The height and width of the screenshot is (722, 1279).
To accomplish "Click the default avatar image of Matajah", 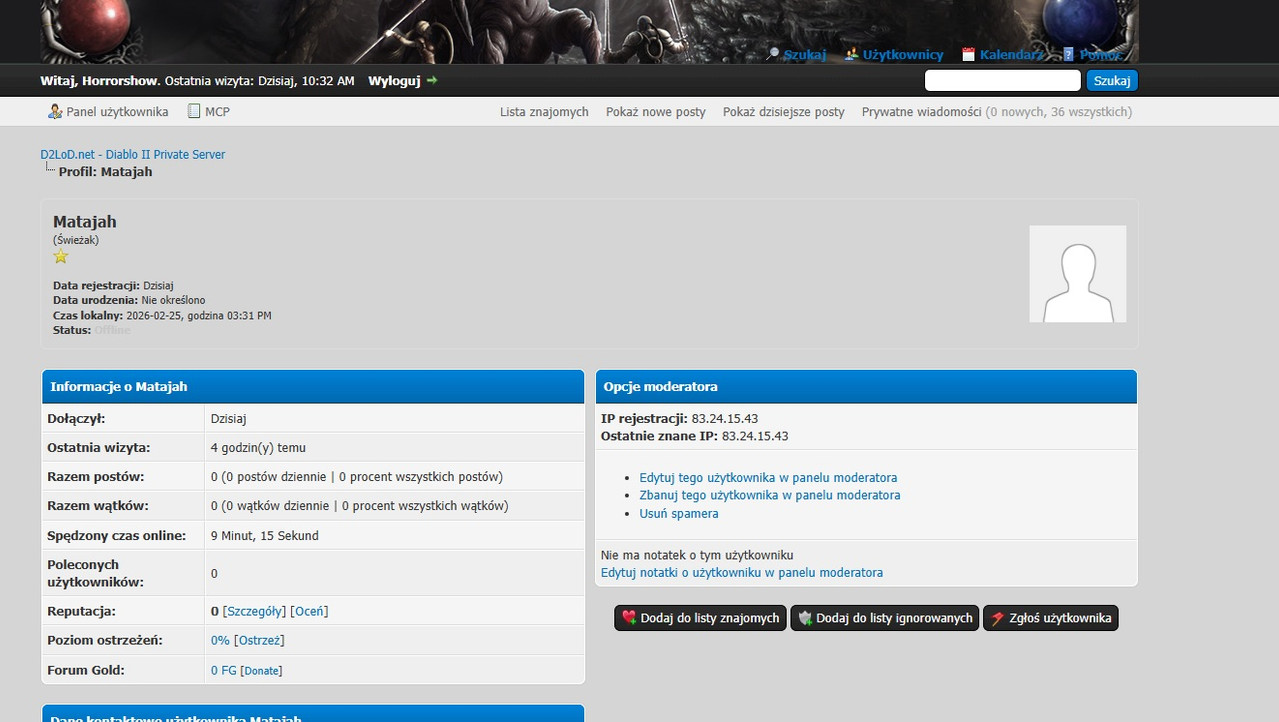I will click(x=1078, y=273).
